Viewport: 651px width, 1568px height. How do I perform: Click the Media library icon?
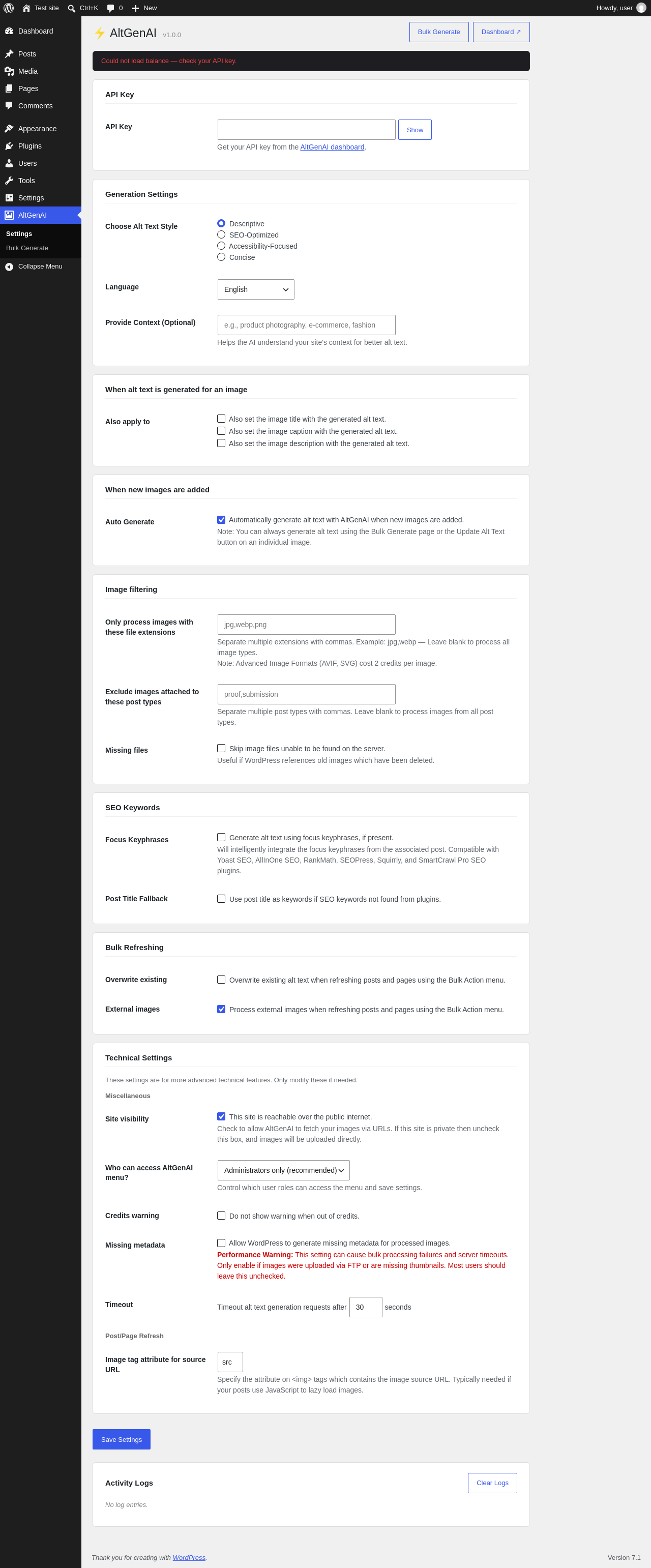(x=9, y=71)
